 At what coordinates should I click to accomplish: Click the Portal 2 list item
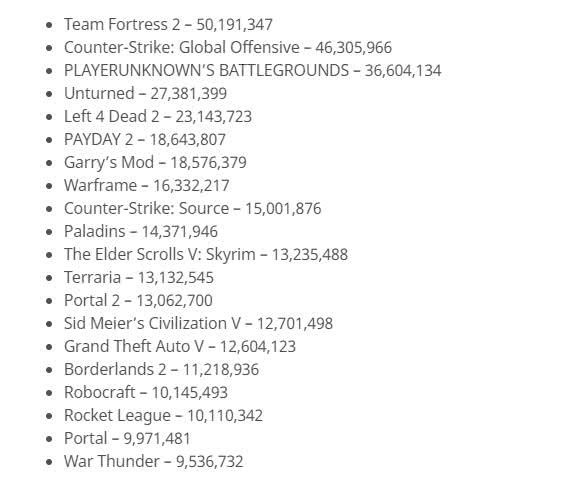tap(138, 300)
